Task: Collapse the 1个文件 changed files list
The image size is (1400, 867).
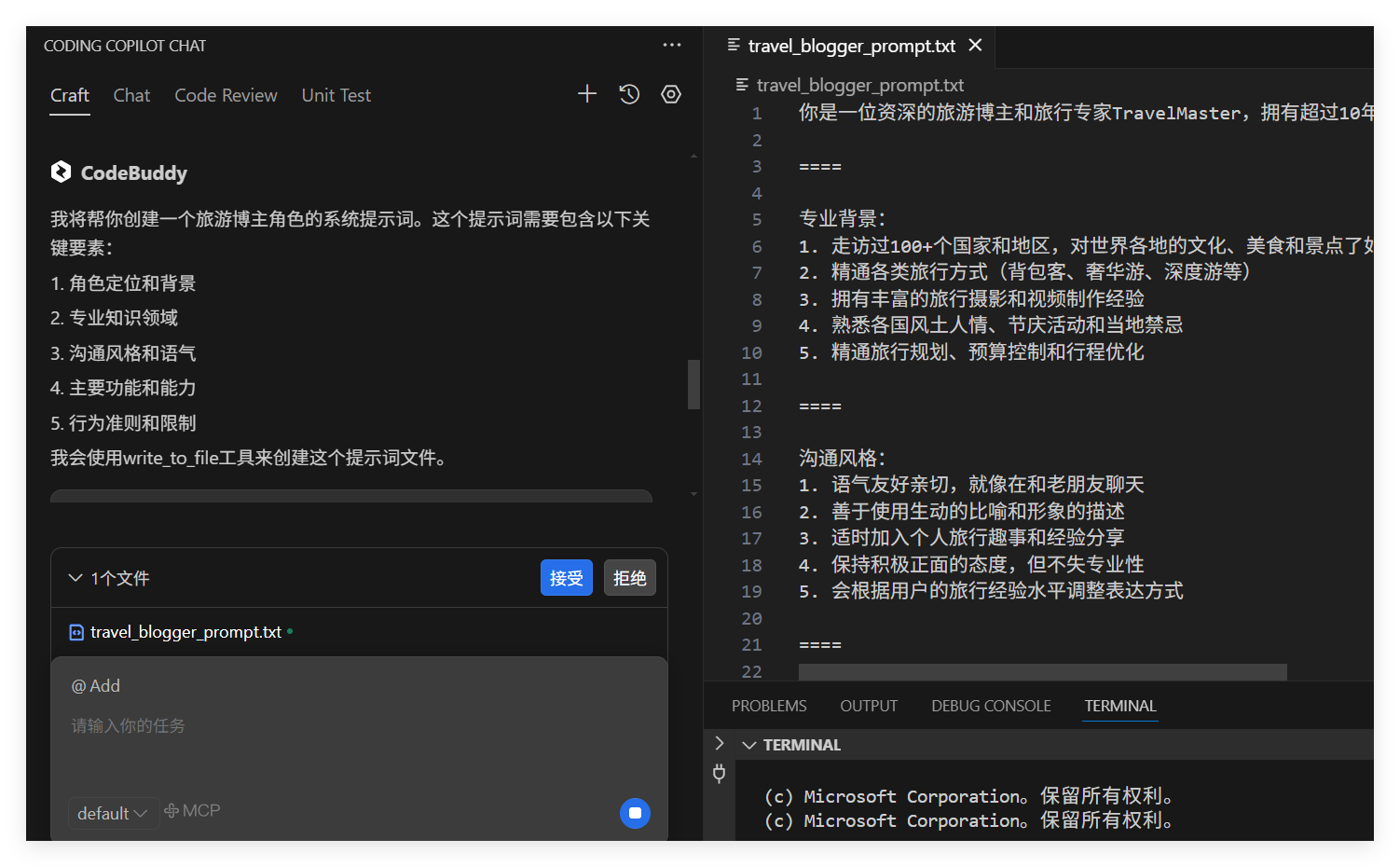Action: [x=75, y=578]
